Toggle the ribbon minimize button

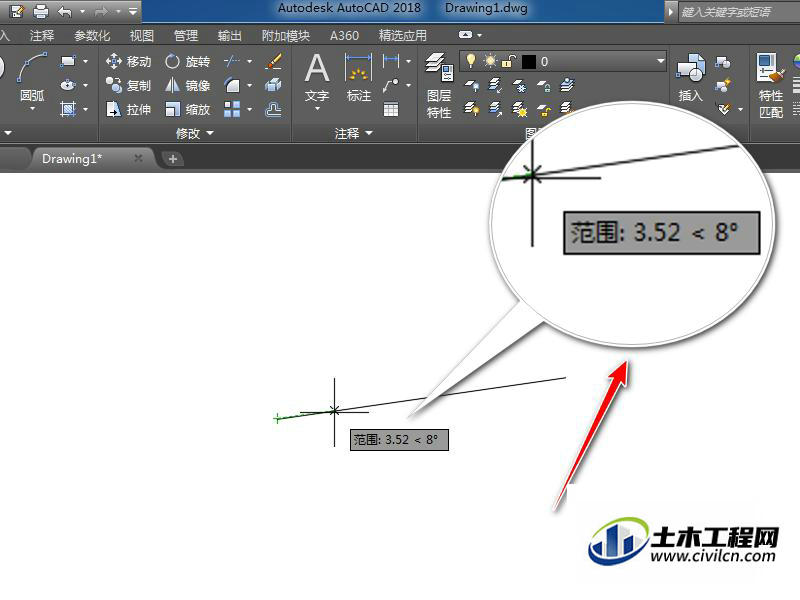[465, 35]
